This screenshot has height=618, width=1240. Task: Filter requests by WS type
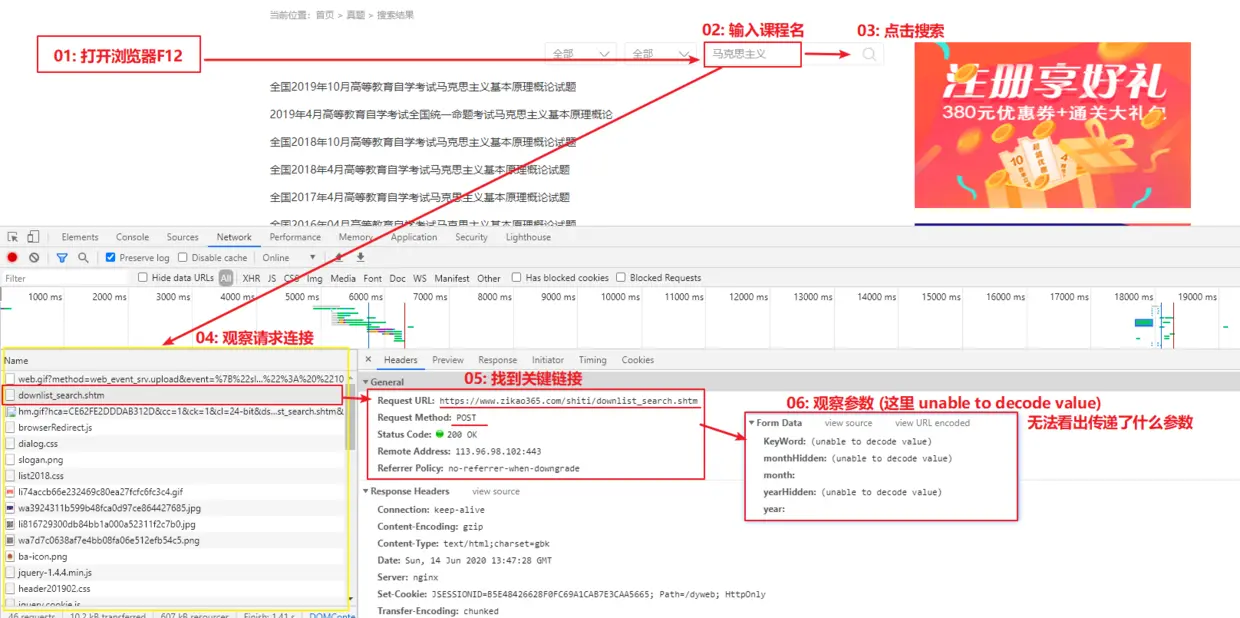[420, 278]
